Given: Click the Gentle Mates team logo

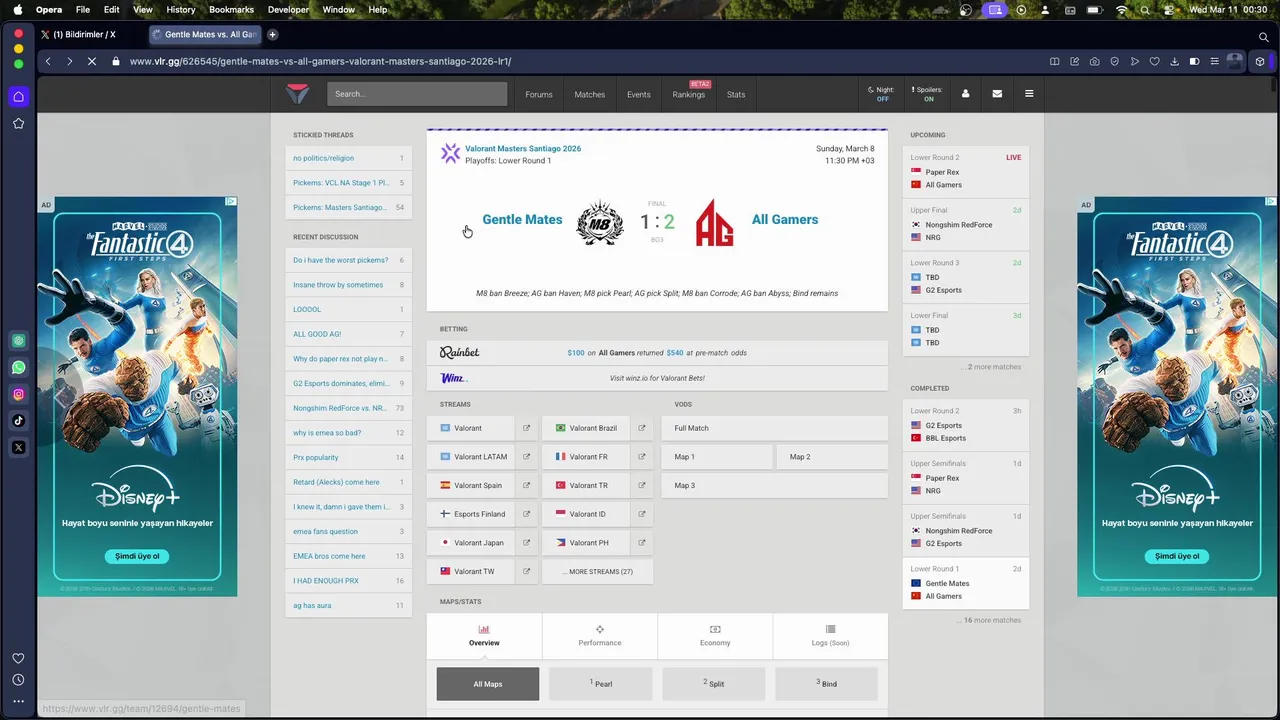Looking at the screenshot, I should pos(600,222).
